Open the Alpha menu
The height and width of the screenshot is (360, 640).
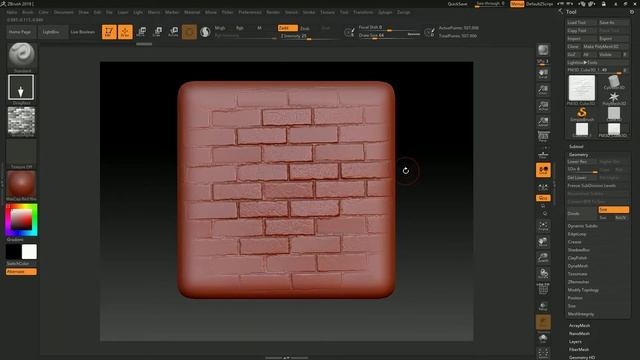[12, 12]
